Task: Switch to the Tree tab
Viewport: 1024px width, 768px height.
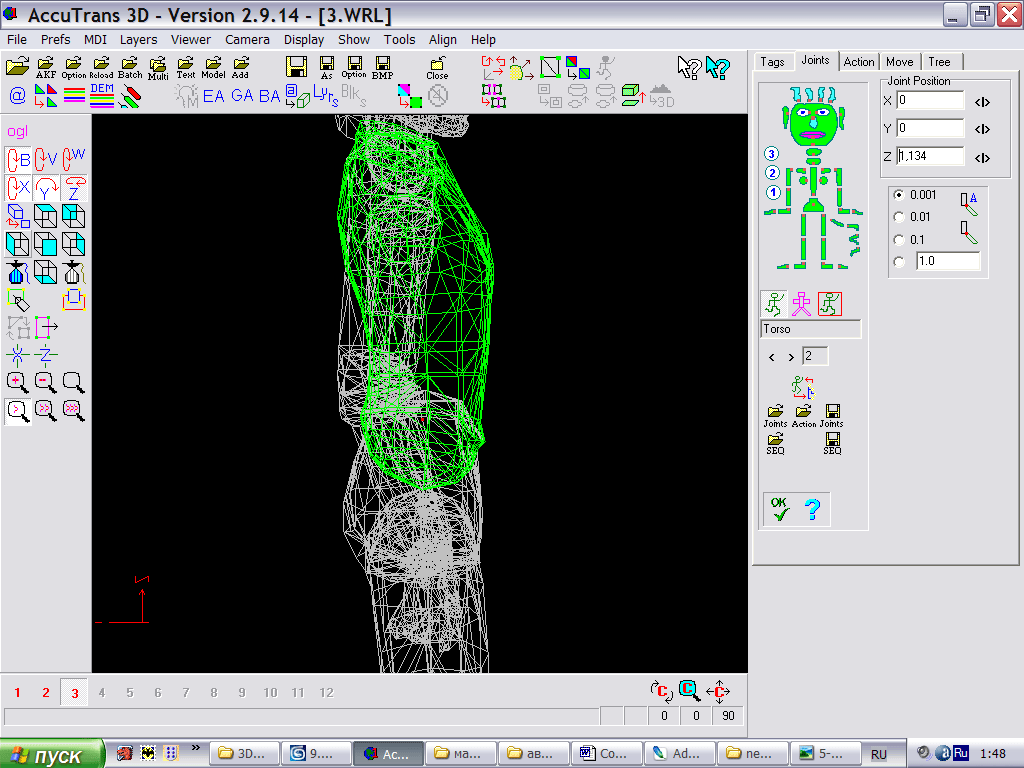Action: point(939,62)
